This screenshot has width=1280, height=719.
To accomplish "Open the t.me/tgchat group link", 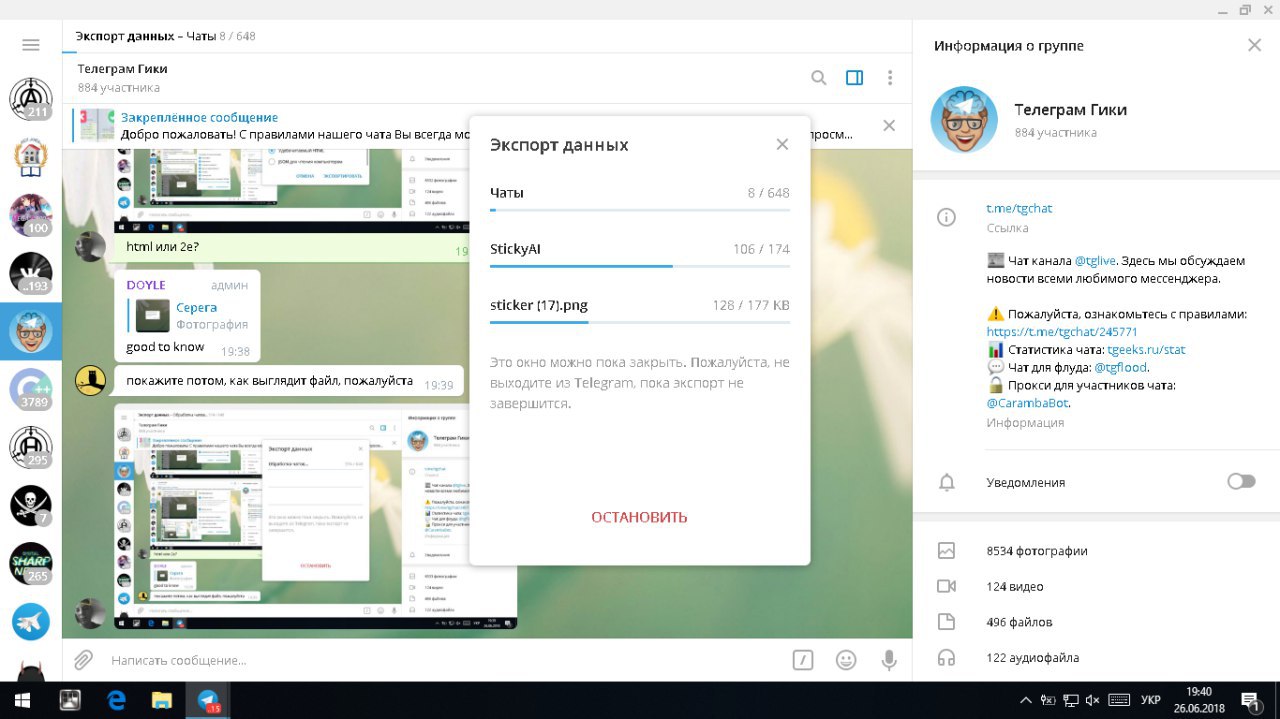I will tap(1019, 208).
